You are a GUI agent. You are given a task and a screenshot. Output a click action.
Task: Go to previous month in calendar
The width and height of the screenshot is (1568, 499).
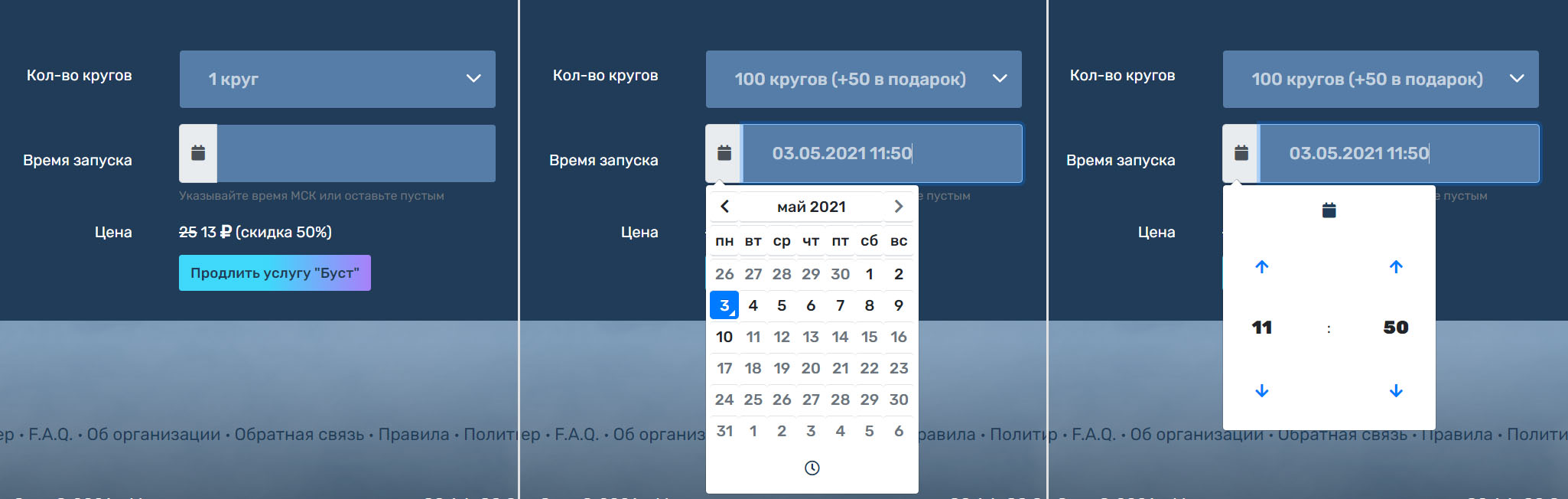725,206
